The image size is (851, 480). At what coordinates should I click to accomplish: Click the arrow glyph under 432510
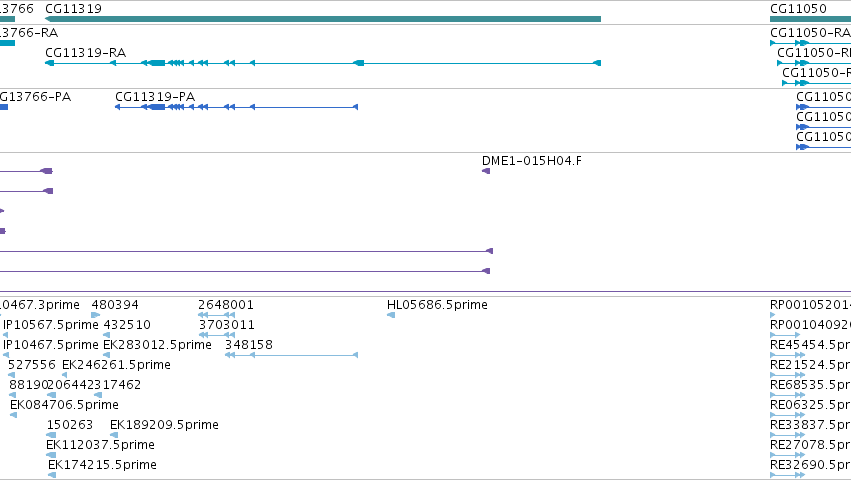point(107,335)
